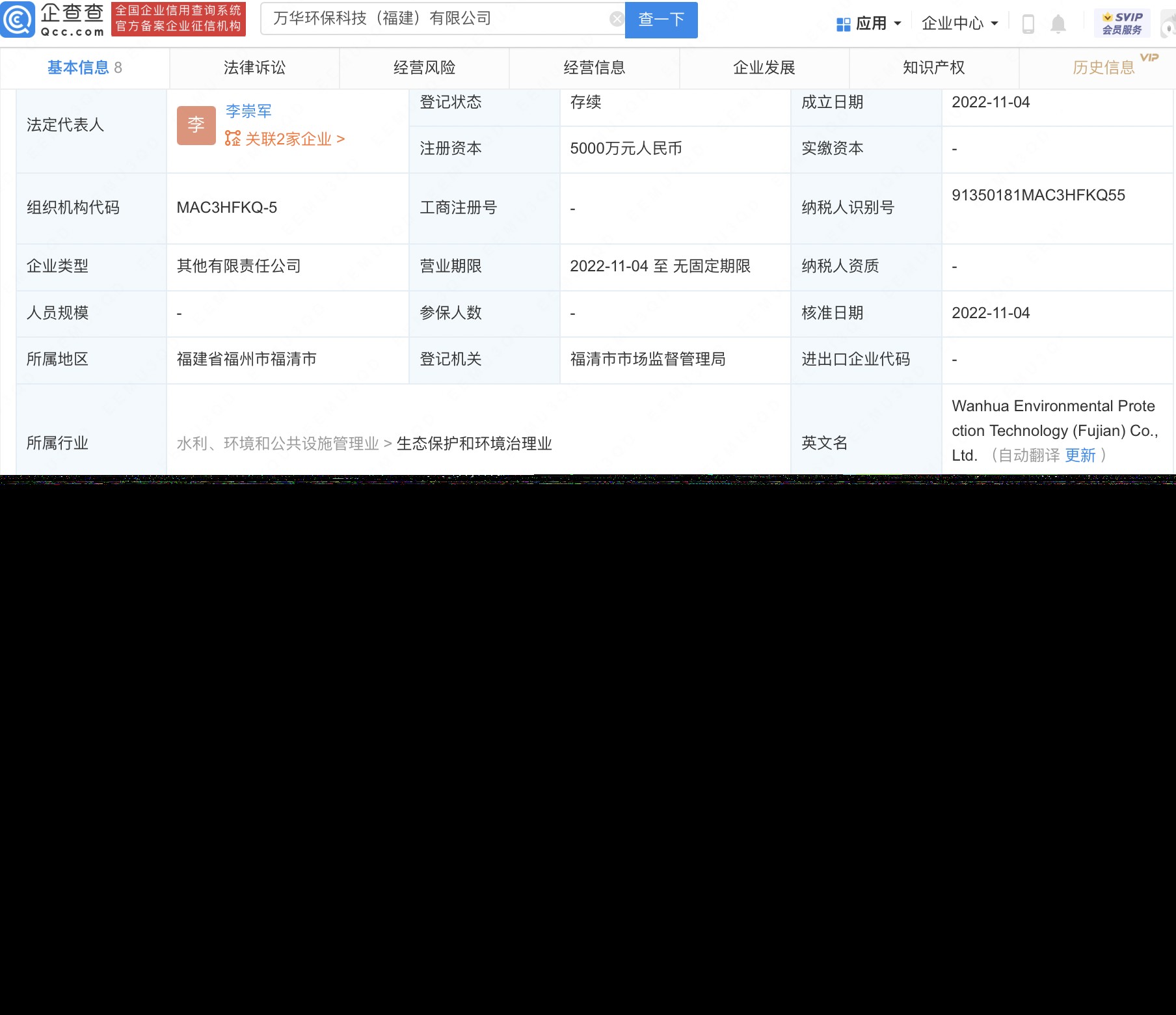The height and width of the screenshot is (1015, 1176).
Task: Click the 全国企业信用查询系统 red banner
Action: (x=178, y=19)
